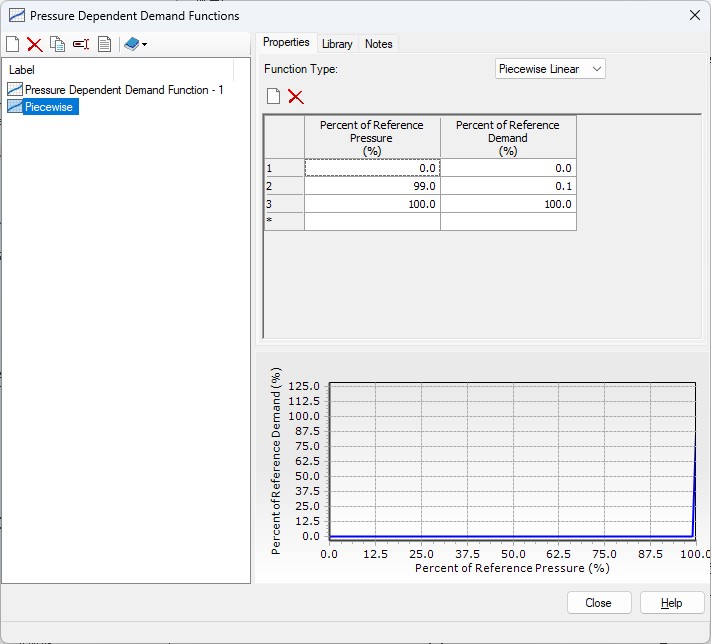Select row 3 header in table
The height and width of the screenshot is (644, 711).
(284, 204)
